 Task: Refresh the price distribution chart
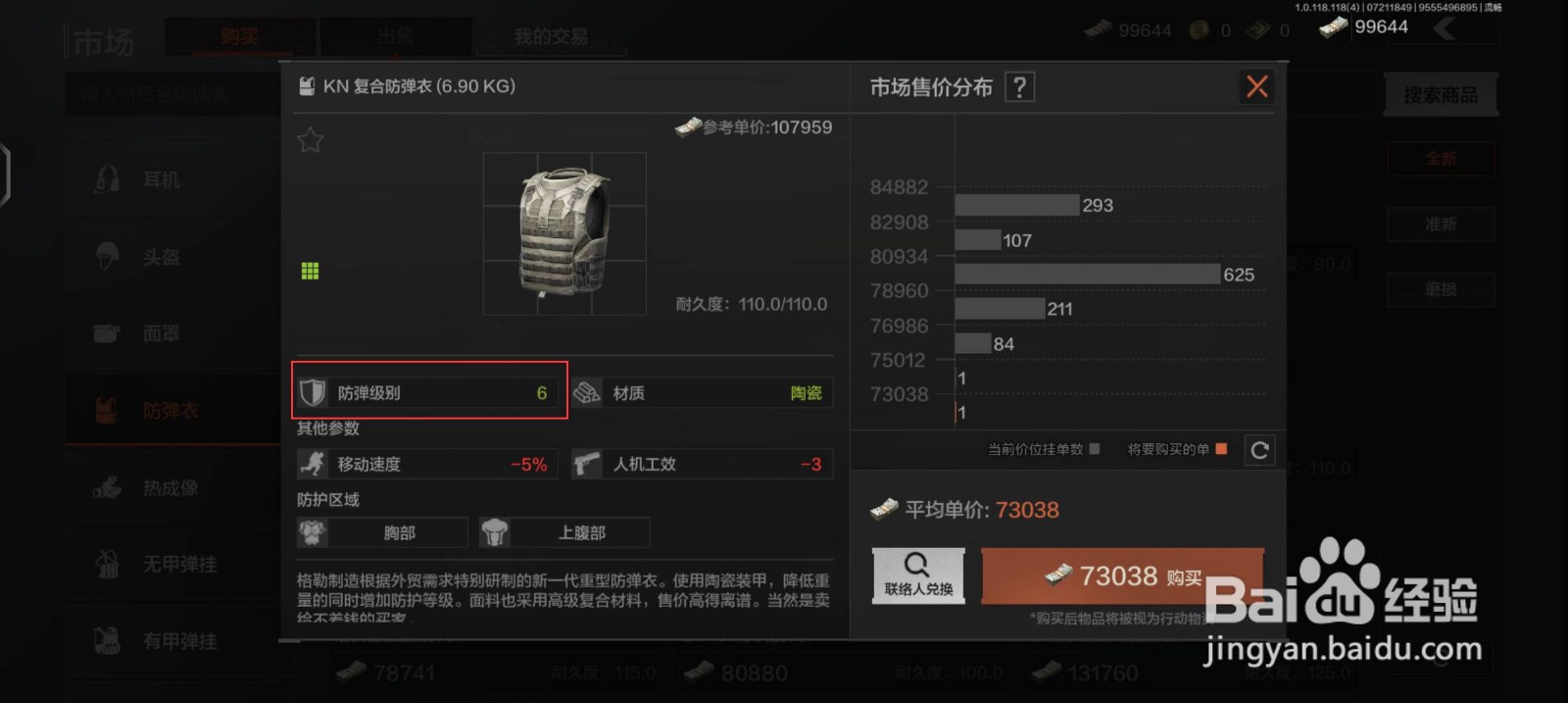[x=1260, y=450]
